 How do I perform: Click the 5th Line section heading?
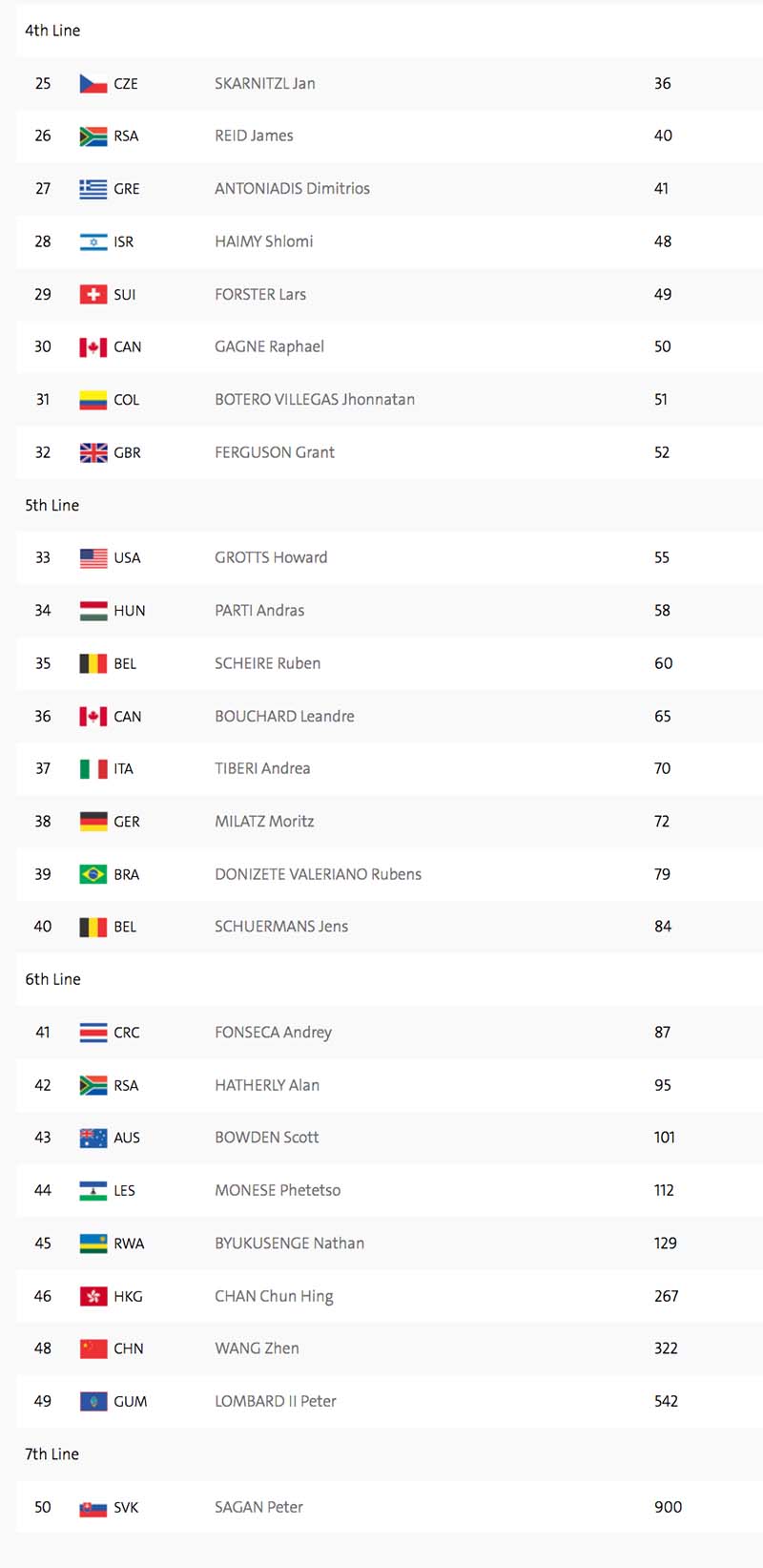(x=52, y=505)
